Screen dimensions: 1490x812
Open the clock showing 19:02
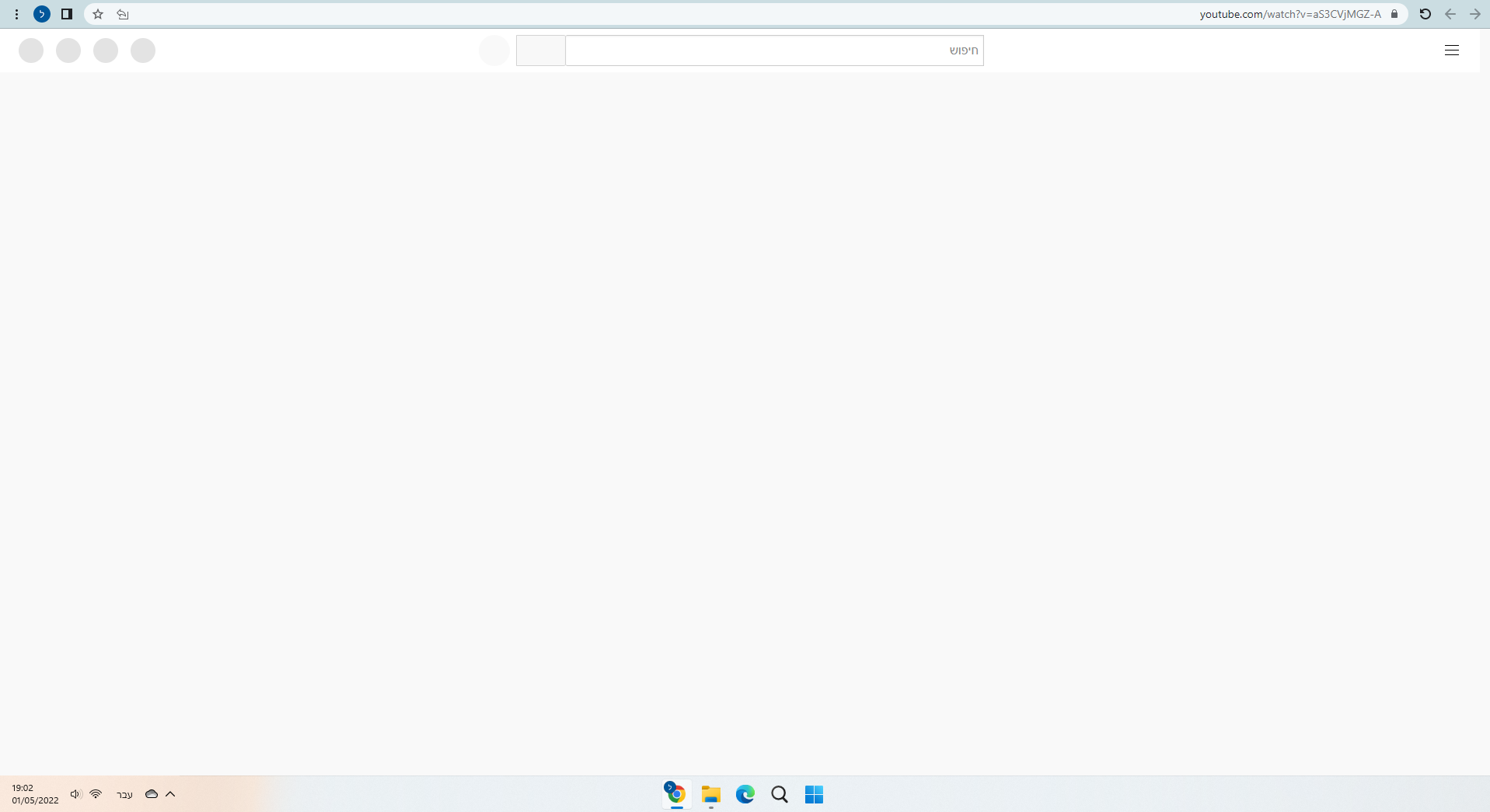click(35, 794)
